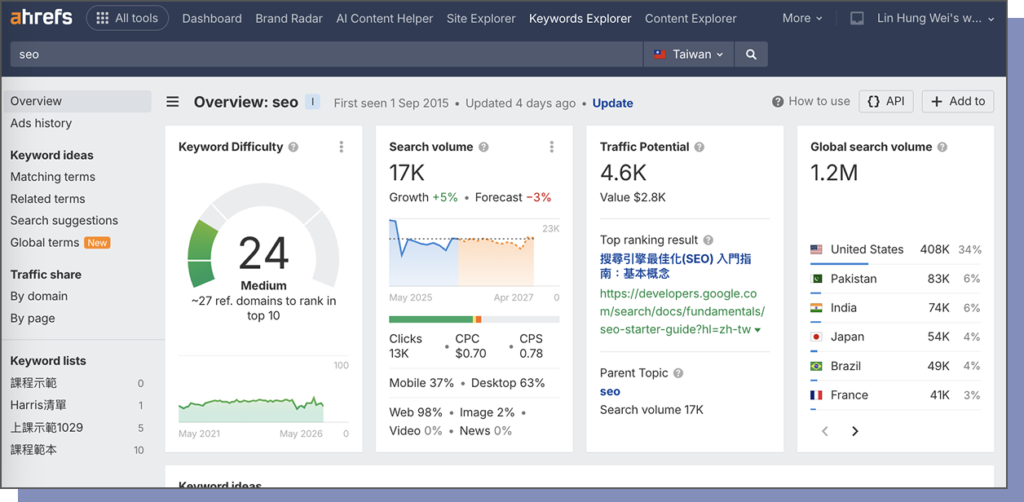
Task: Open the Keyword Difficulty card options menu
Action: click(x=341, y=147)
